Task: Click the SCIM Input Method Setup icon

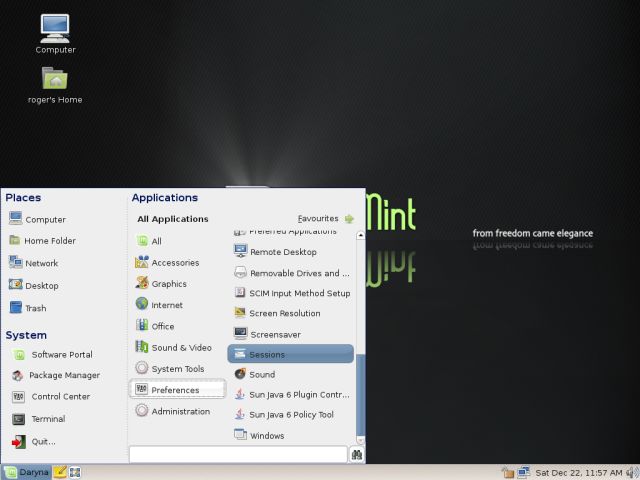Action: [240, 292]
